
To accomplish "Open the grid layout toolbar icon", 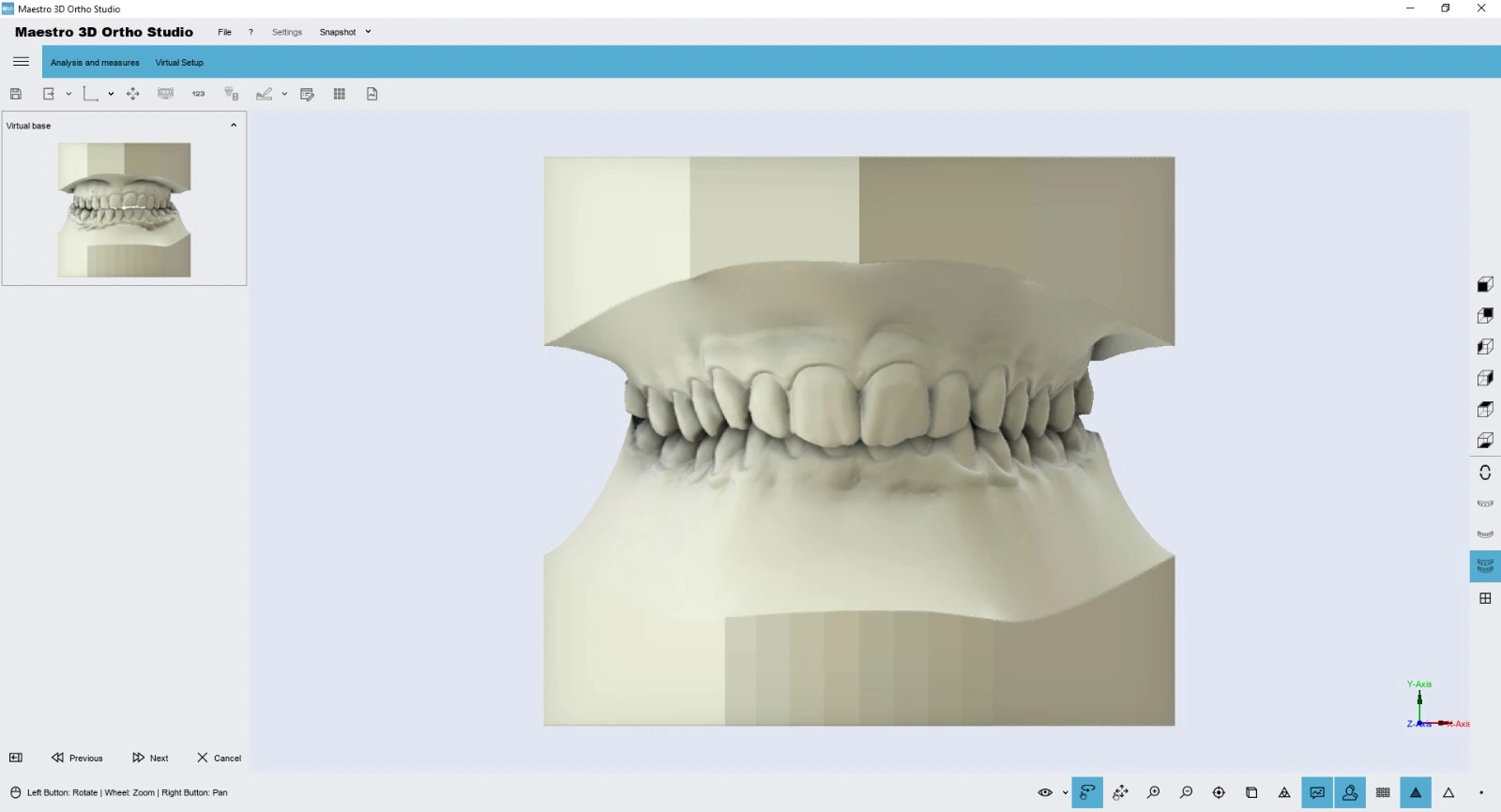I will [340, 94].
